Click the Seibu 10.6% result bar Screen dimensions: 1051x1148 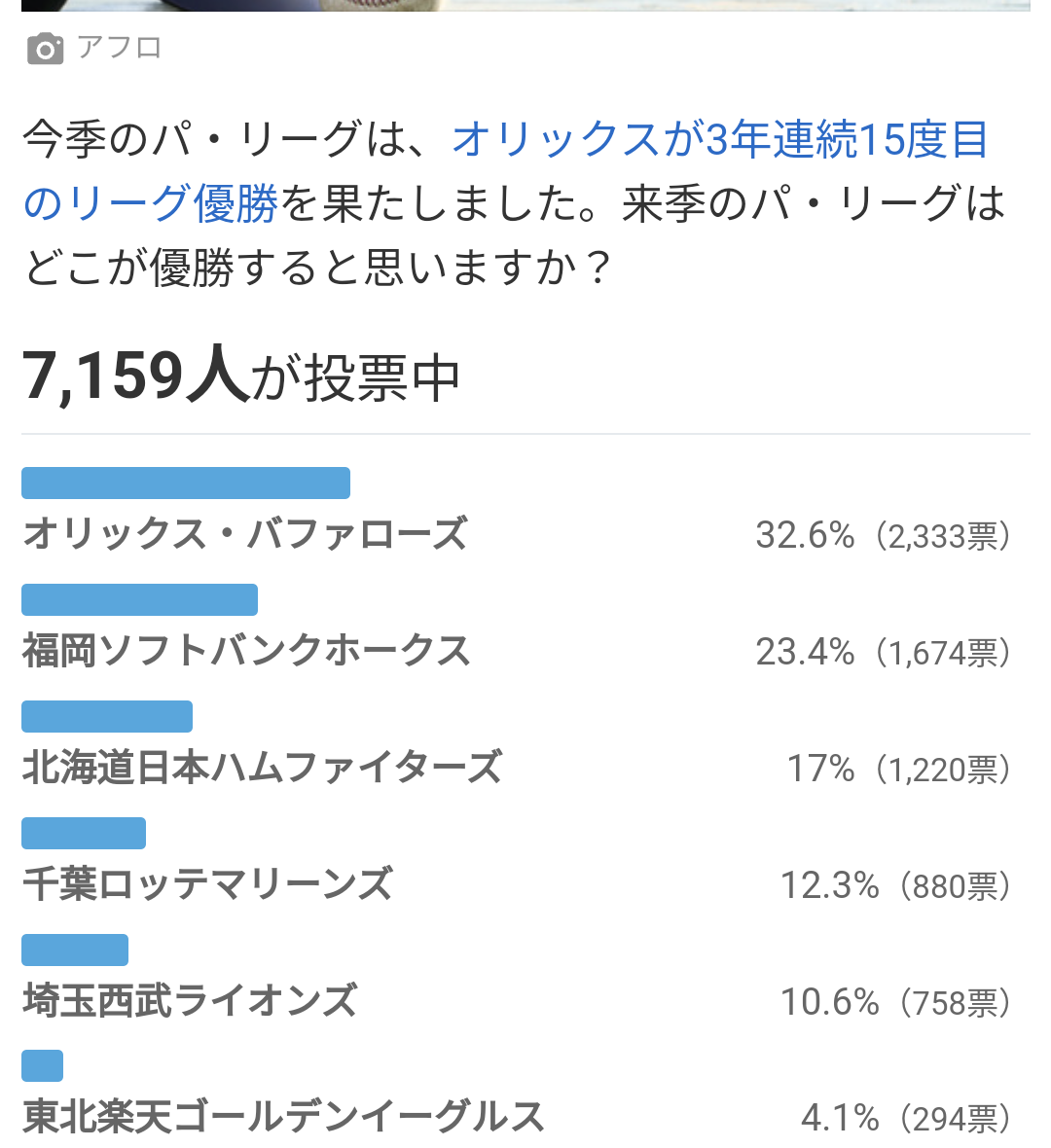click(75, 951)
